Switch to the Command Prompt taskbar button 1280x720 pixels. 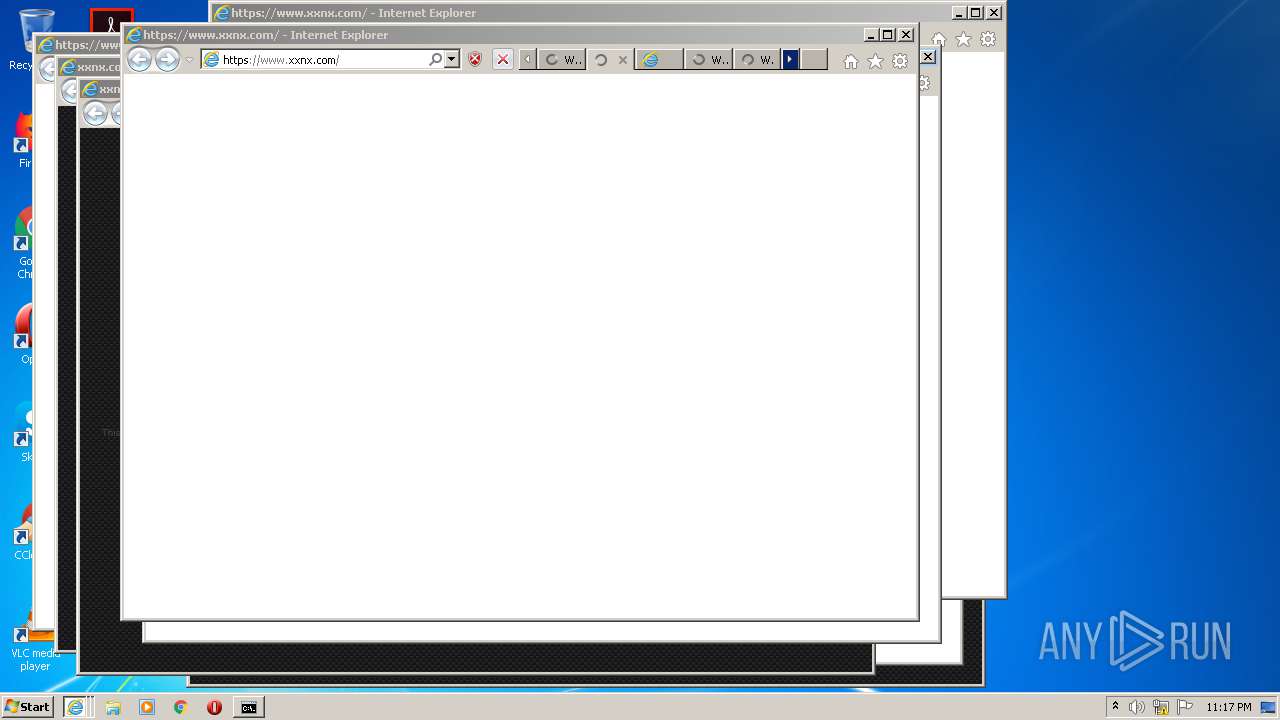coord(248,707)
